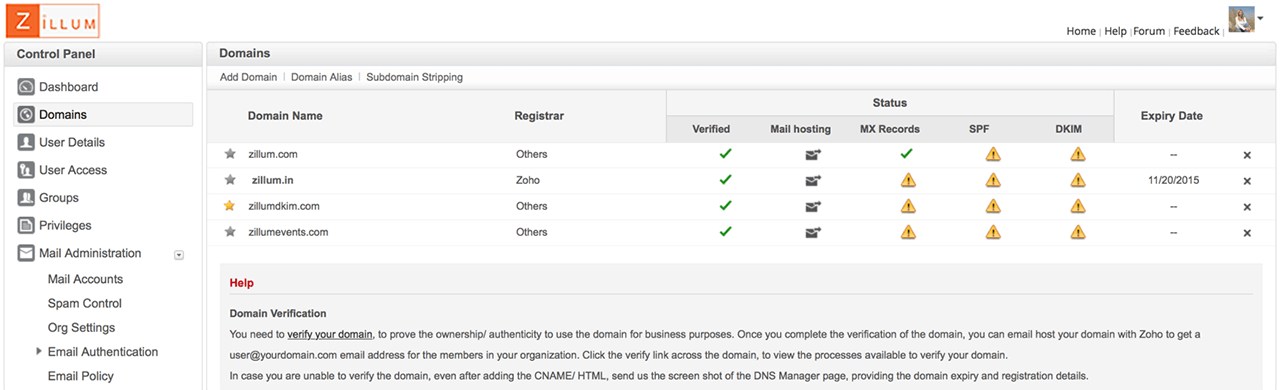Open the Dashboard sidebar icon
This screenshot has width=1280, height=390.
click(x=27, y=87)
